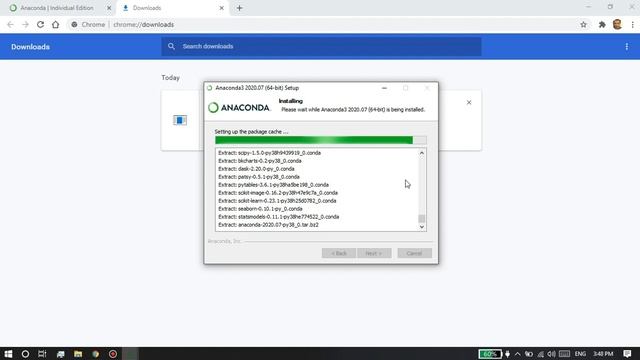Click the disabled Next button in the installer
640x360 pixels.
pyautogui.click(x=374, y=253)
